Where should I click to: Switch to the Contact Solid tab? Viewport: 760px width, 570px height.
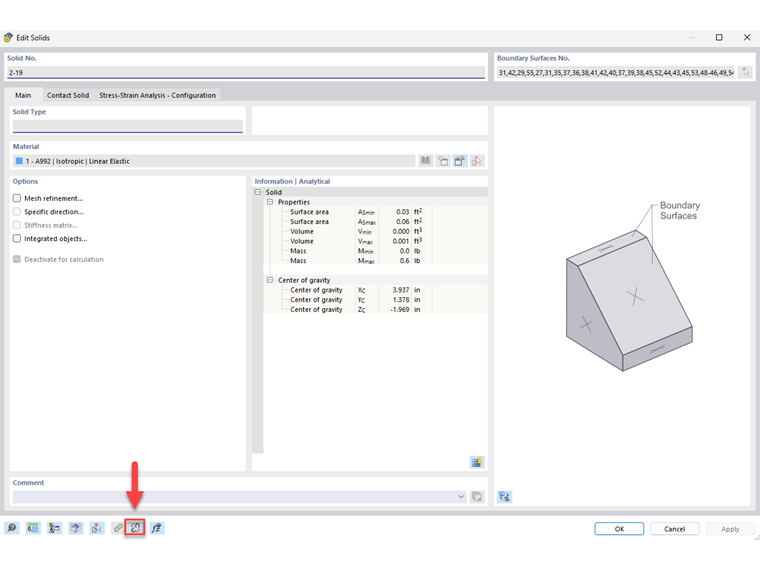click(68, 95)
